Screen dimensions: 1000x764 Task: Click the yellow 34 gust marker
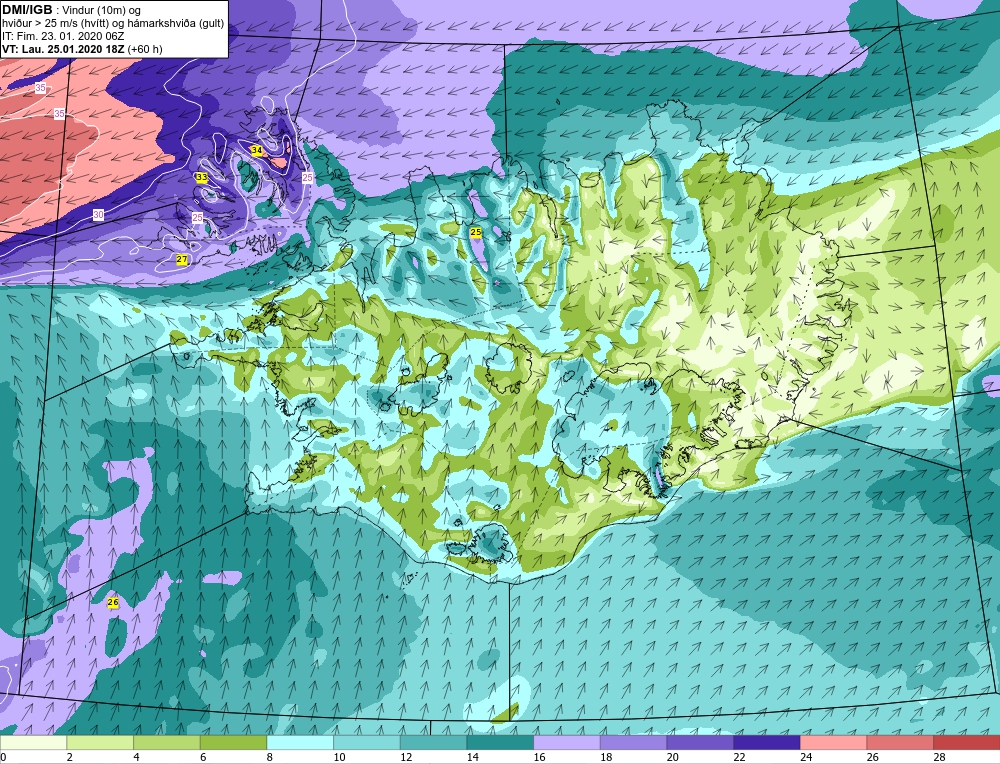[256, 151]
